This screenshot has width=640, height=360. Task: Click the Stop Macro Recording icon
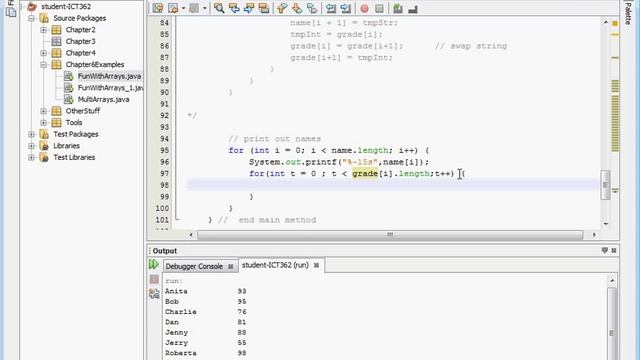tap(379, 9)
